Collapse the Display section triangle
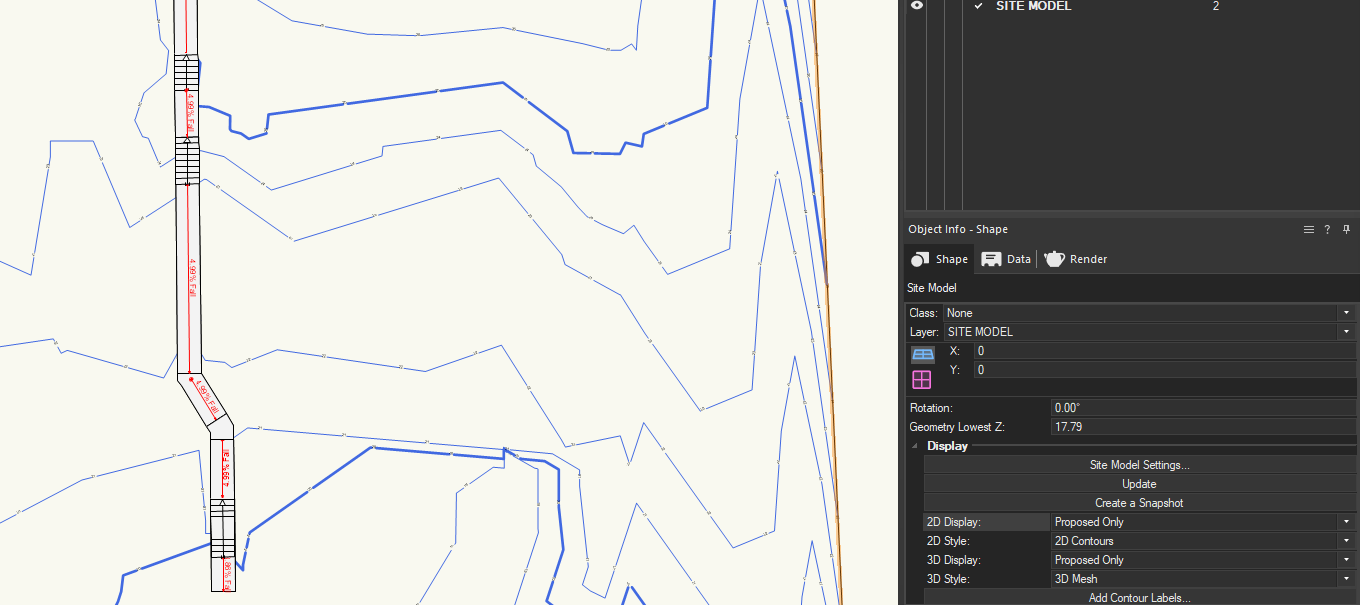Image resolution: width=1360 pixels, height=605 pixels. 915,446
